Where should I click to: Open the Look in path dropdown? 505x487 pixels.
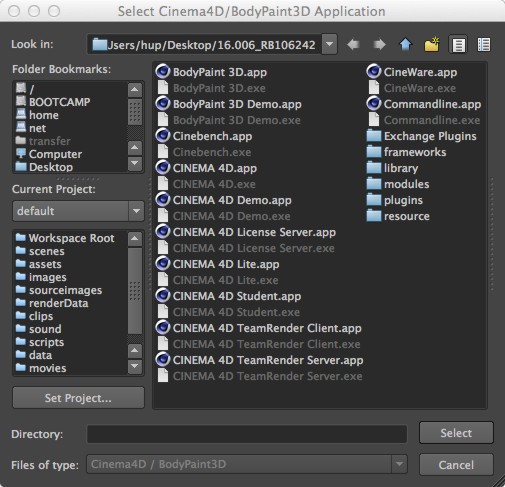click(329, 44)
